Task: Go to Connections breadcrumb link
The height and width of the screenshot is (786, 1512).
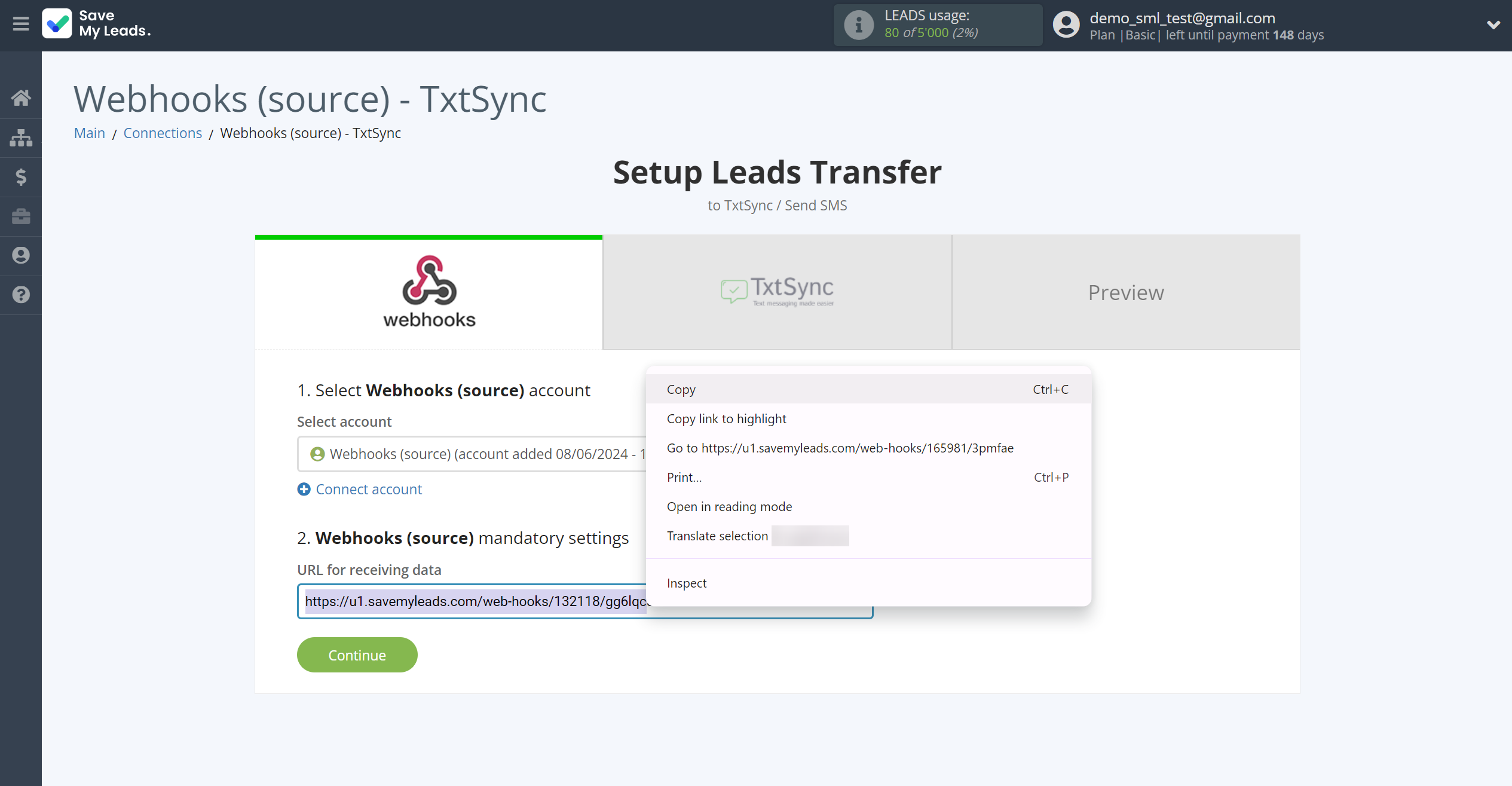Action: click(163, 133)
